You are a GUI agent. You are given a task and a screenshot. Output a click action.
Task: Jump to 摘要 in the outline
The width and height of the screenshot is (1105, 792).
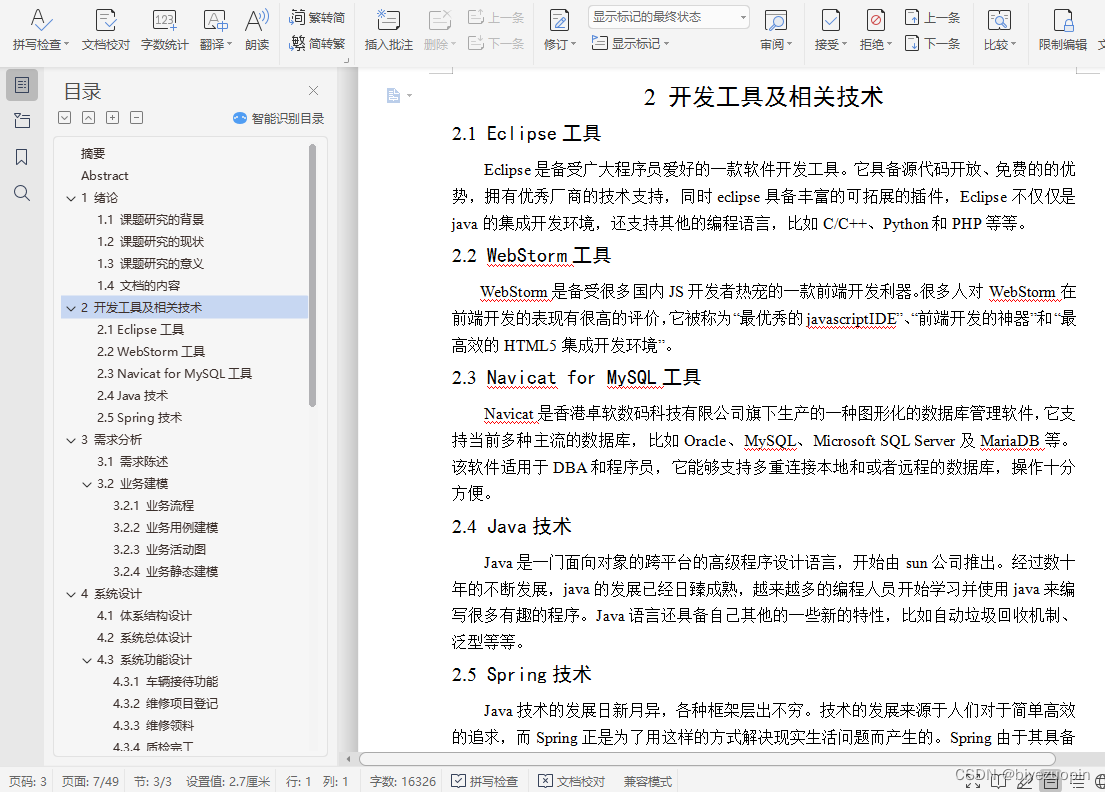pos(93,154)
